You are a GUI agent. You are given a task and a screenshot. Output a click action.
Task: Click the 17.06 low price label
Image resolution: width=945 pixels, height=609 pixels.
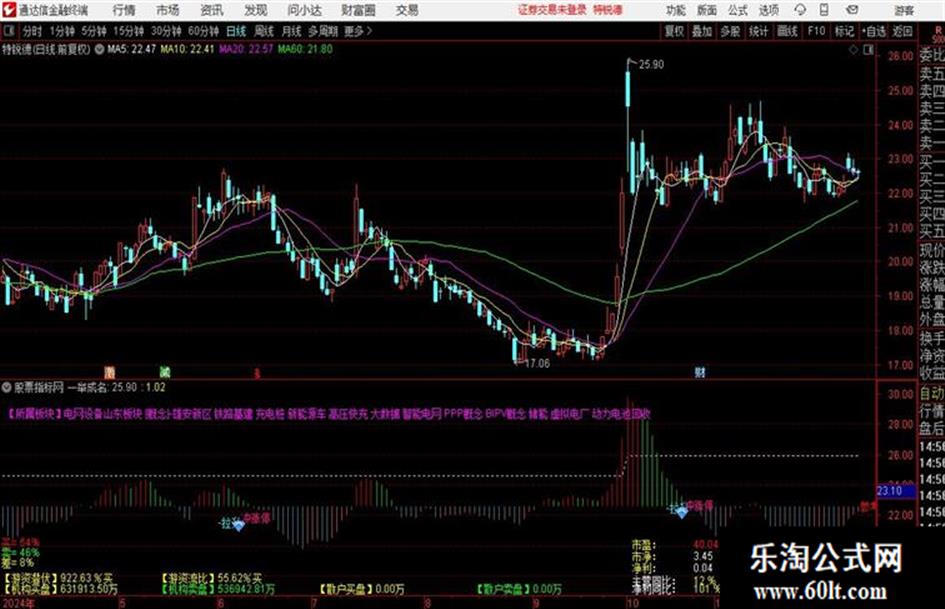coord(537,364)
